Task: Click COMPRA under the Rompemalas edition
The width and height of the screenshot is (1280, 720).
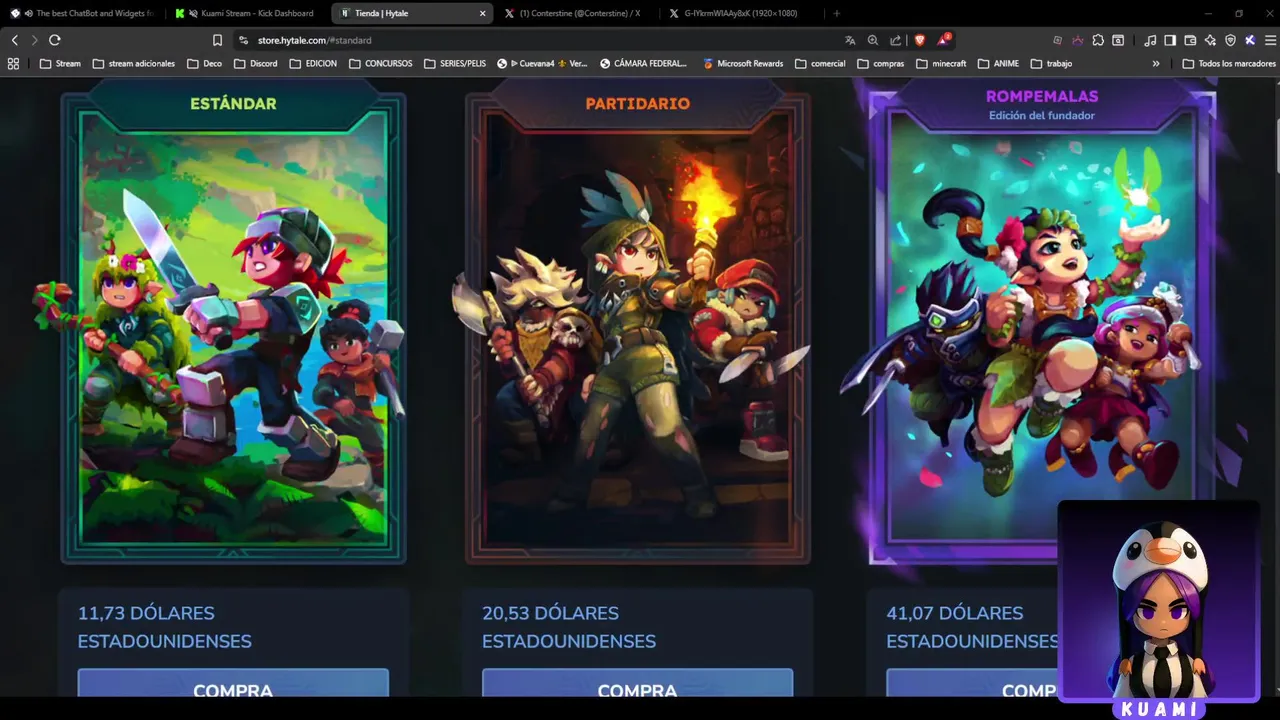Action: tap(972, 684)
